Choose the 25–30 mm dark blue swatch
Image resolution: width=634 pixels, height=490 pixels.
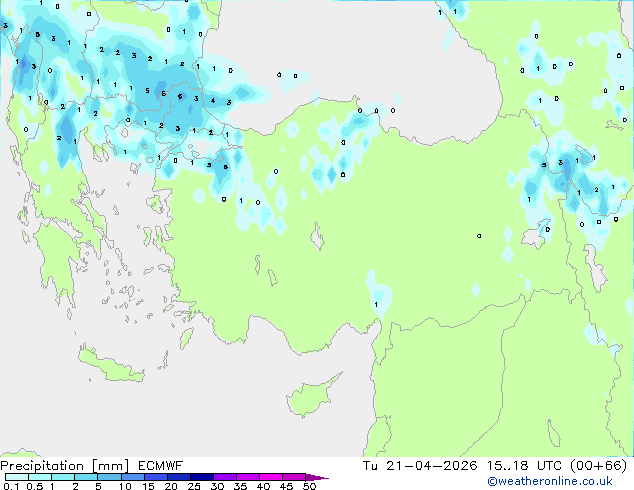(201, 477)
